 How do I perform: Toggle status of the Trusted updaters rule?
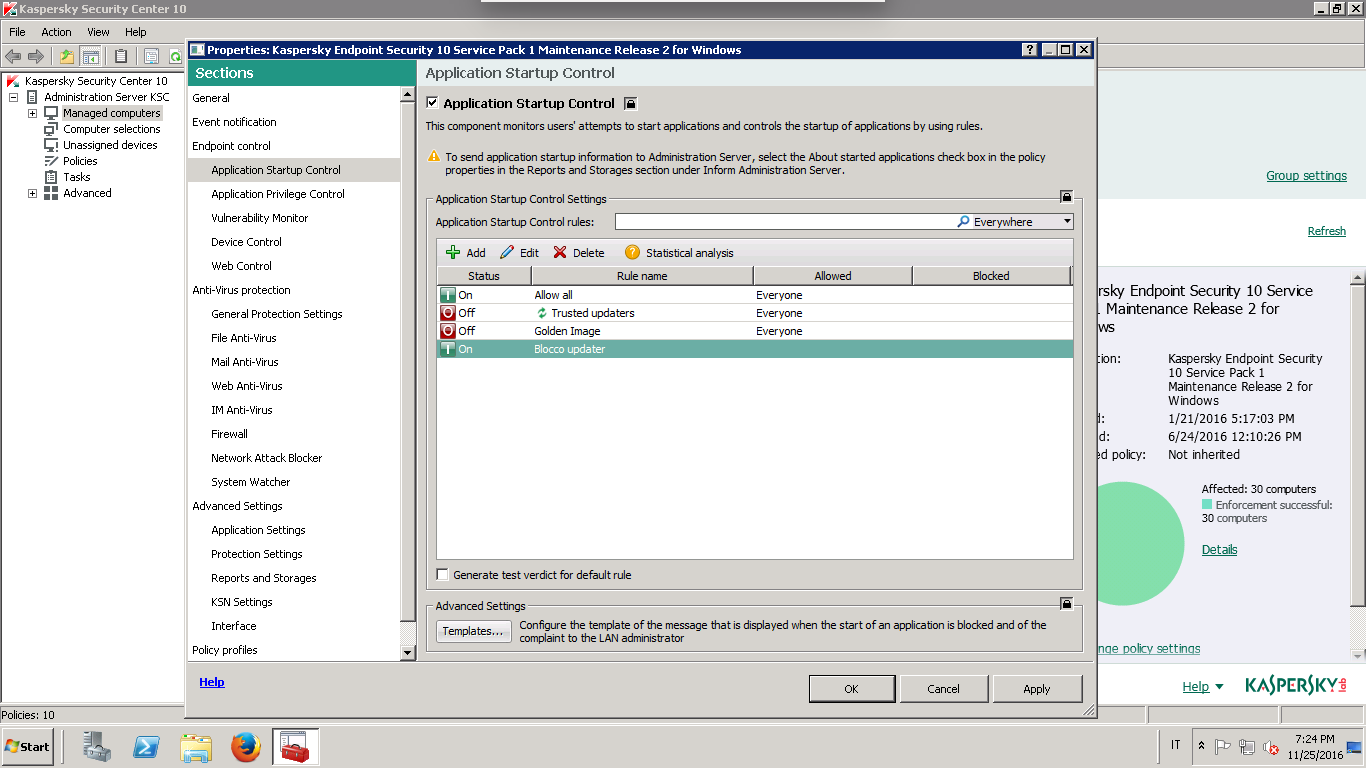448,313
